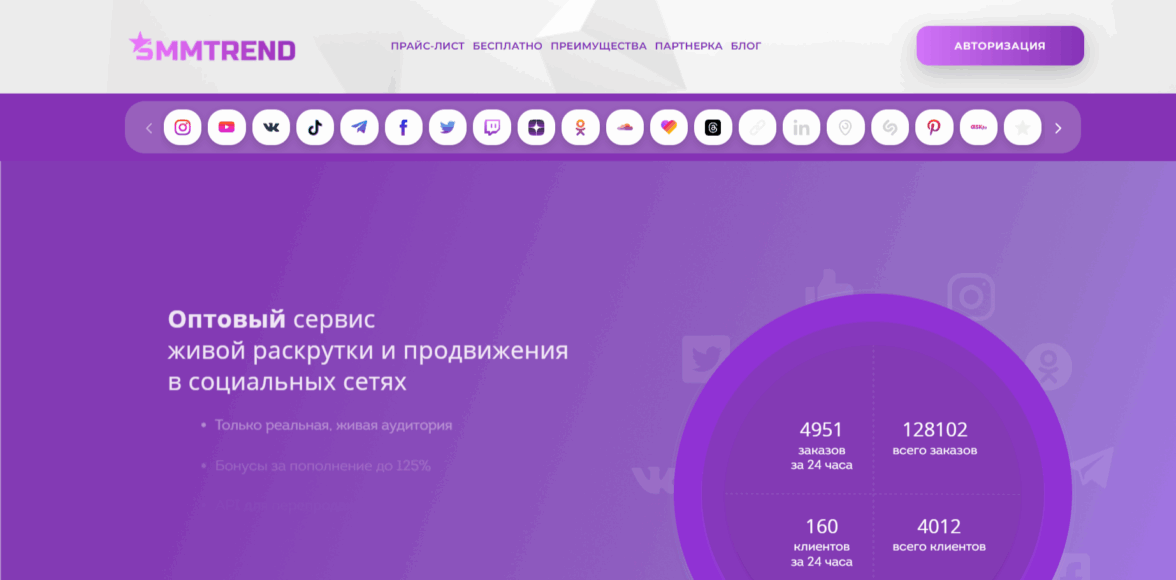The width and height of the screenshot is (1176, 580).
Task: Open the ПРАЙС-ЛИСТ menu item
Action: point(427,46)
